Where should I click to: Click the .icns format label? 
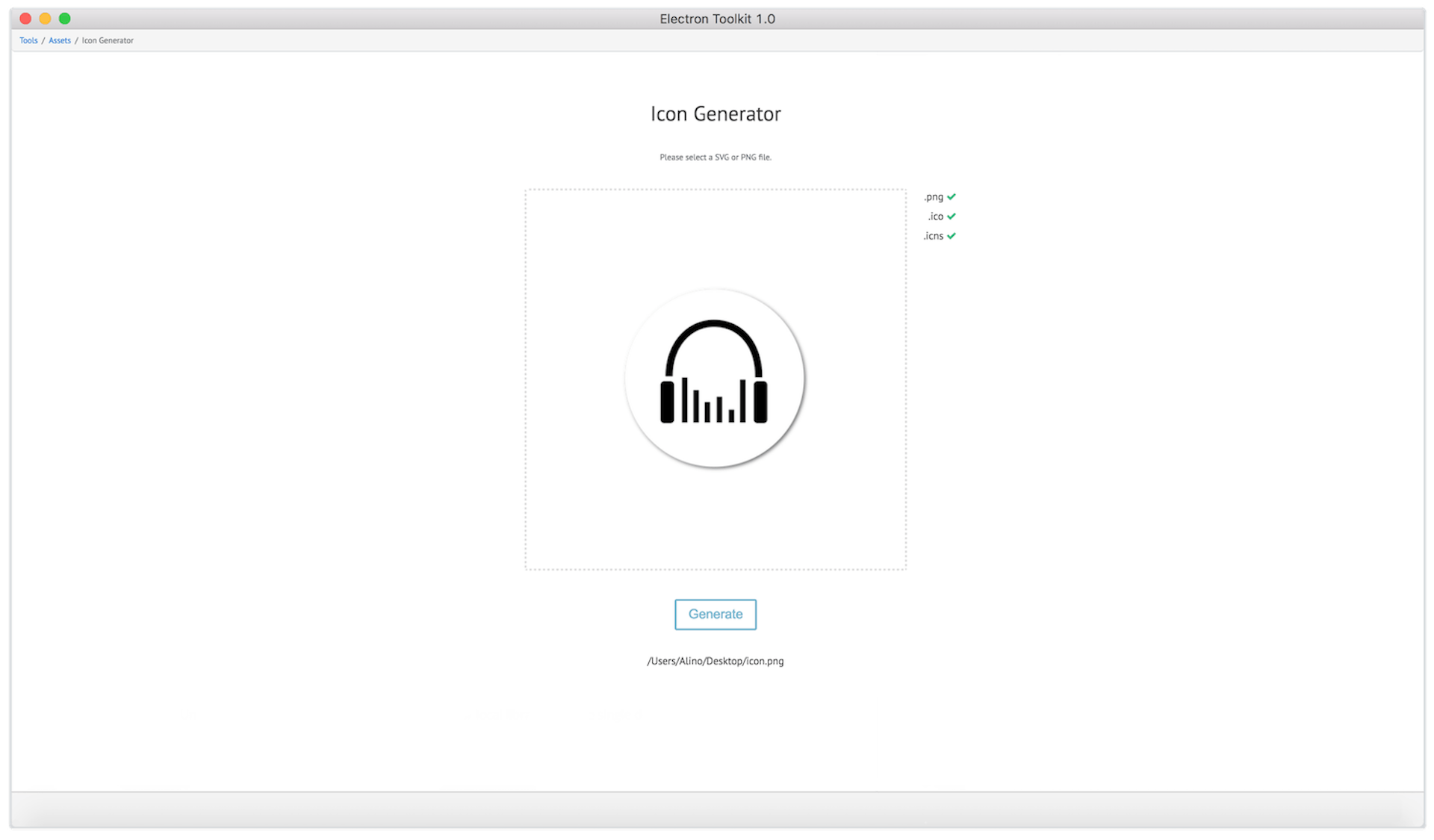coord(933,235)
